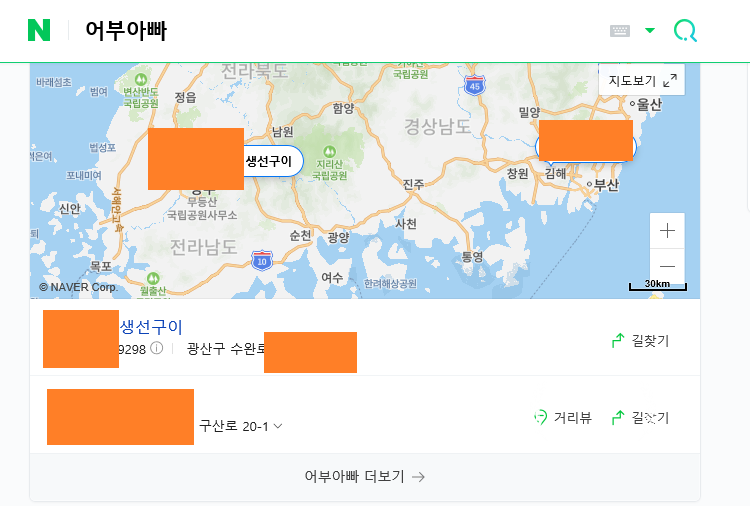The width and height of the screenshot is (750, 506).
Task: Open the on-screen keyboard icon
Action: [x=620, y=31]
